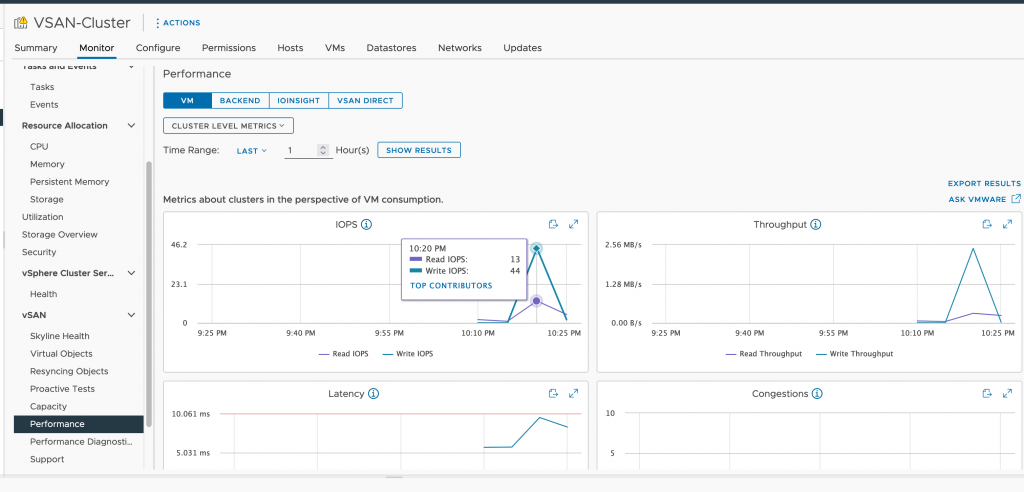
Task: Click the Export Results link
Action: click(984, 184)
